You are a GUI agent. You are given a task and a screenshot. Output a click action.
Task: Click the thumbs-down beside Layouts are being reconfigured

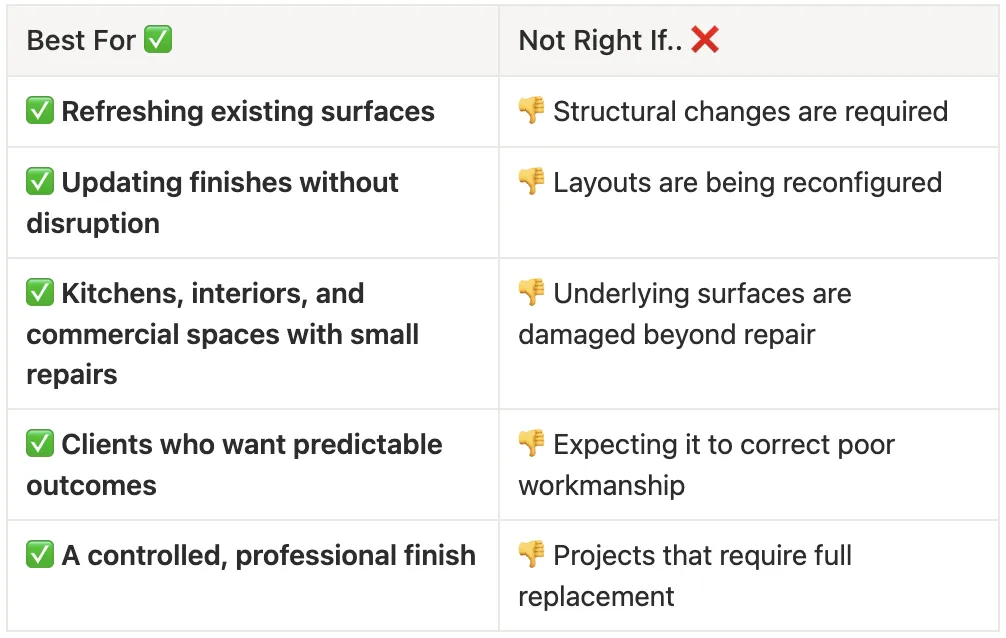point(531,182)
